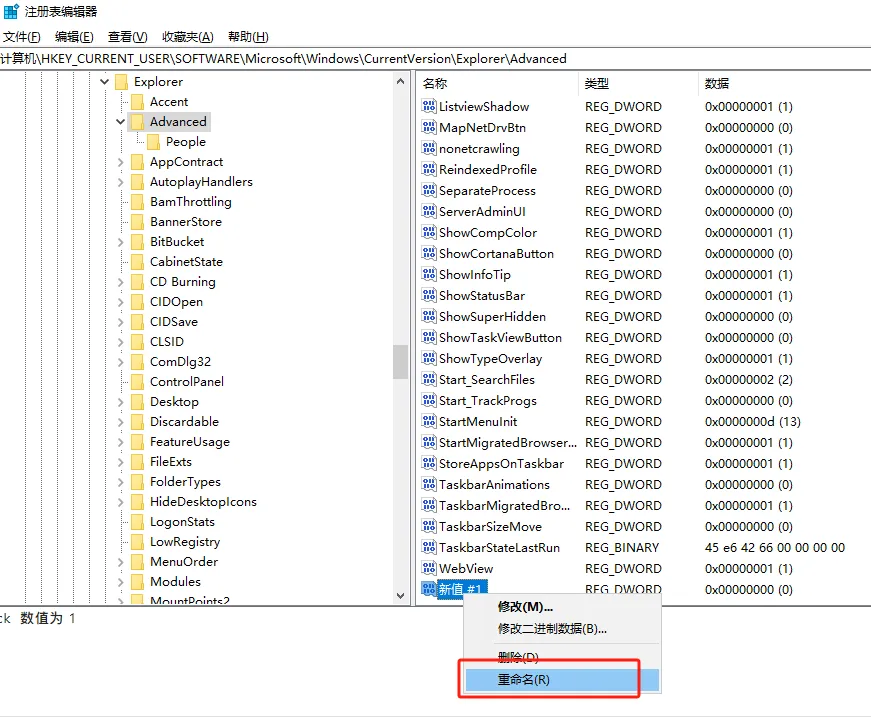This screenshot has width=871, height=717.
Task: Select the BamThrottling key
Action: tap(191, 202)
